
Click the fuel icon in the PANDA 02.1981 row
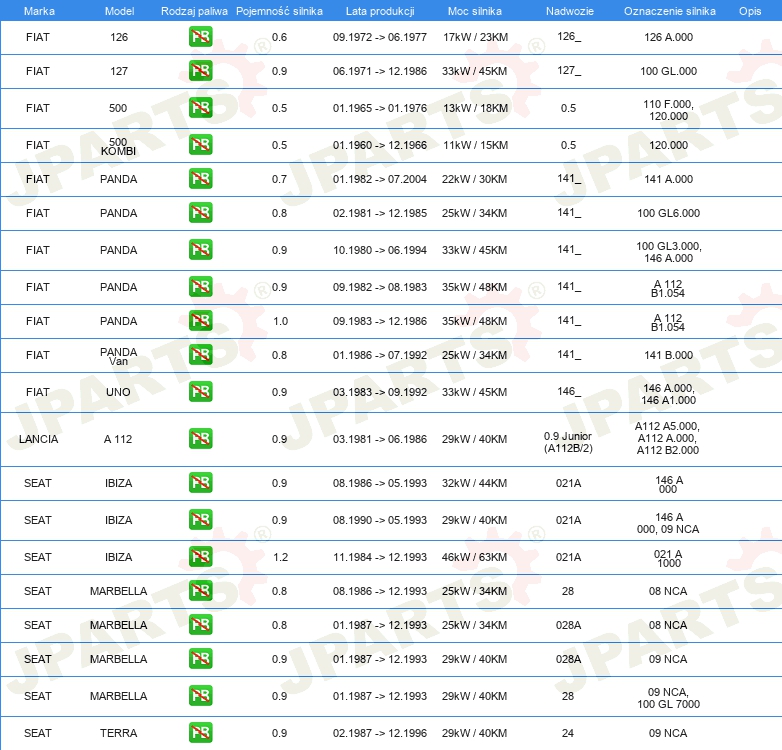coord(200,212)
